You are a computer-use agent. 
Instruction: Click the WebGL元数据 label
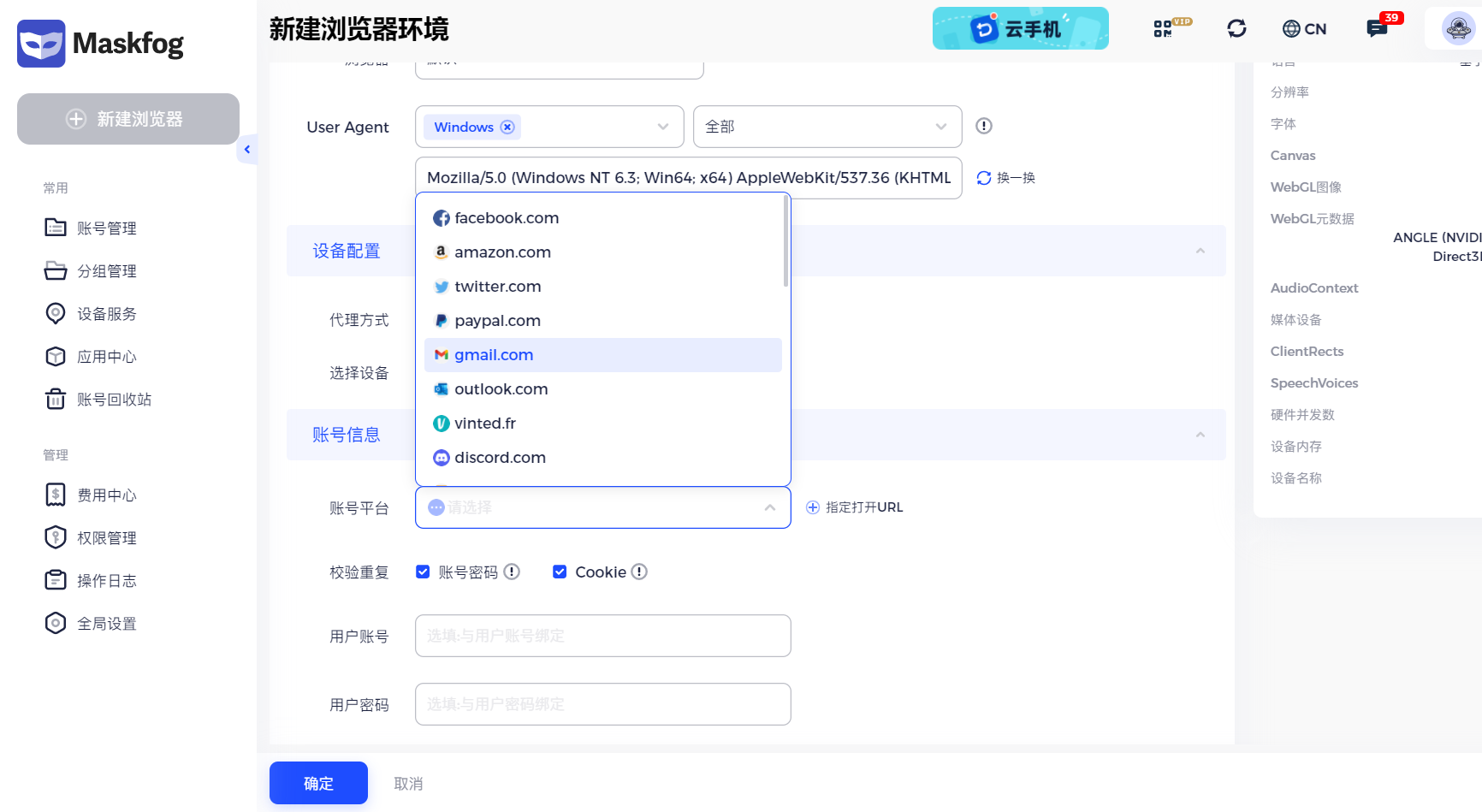point(1312,218)
